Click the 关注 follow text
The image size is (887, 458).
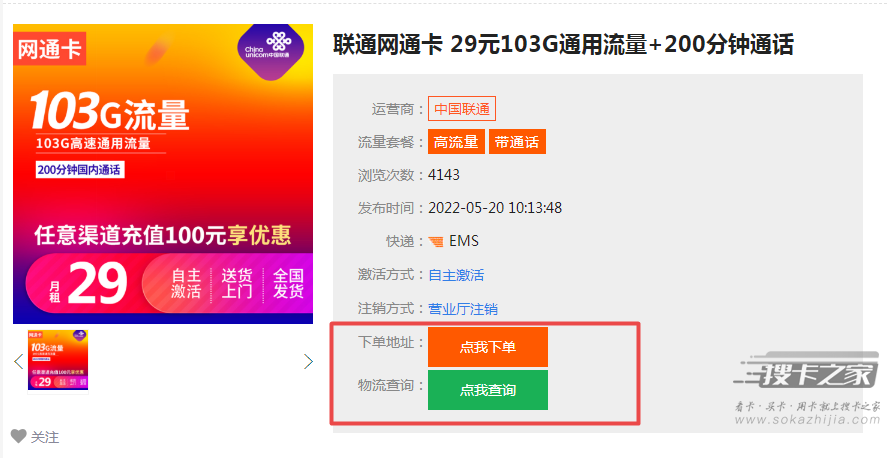[45, 437]
